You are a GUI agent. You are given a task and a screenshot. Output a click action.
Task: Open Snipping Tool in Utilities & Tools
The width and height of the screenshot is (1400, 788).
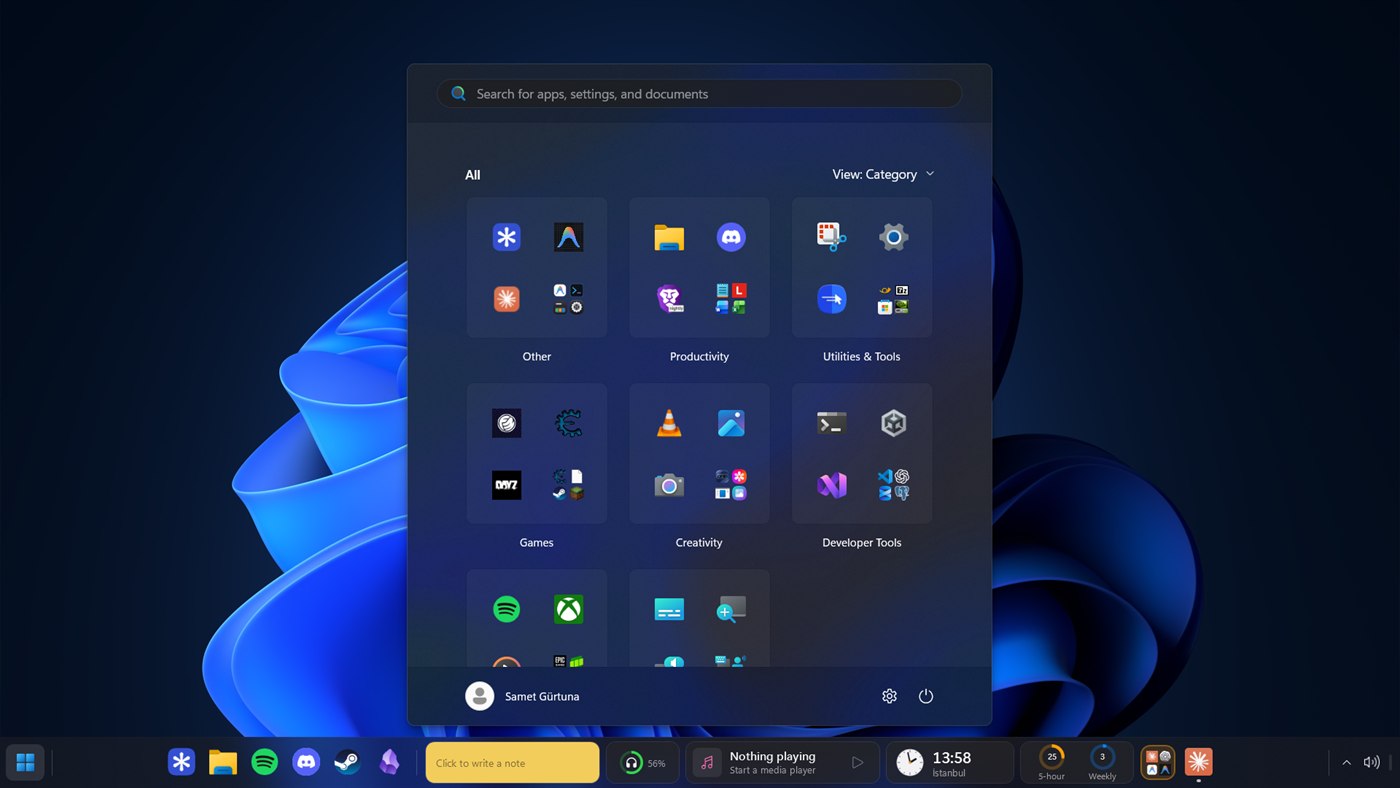831,237
